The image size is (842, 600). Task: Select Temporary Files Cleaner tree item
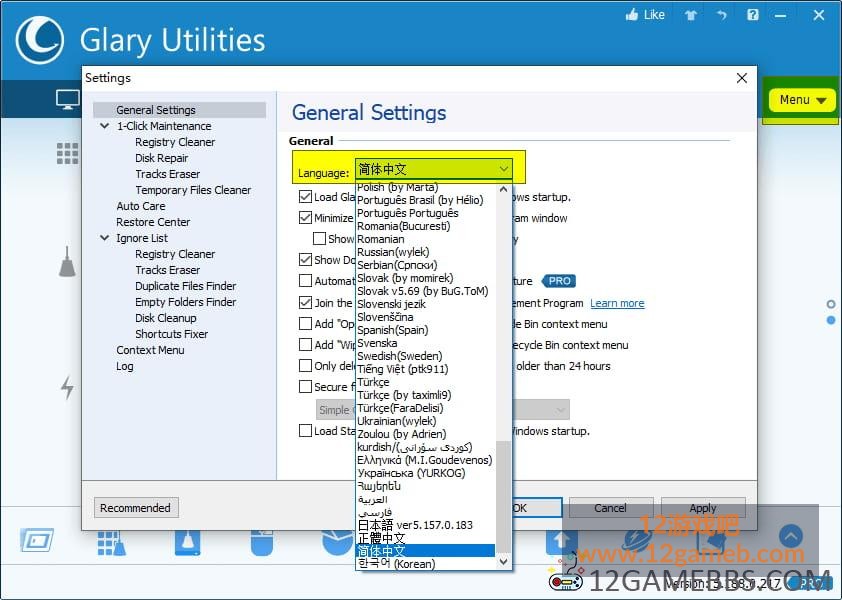(x=193, y=190)
